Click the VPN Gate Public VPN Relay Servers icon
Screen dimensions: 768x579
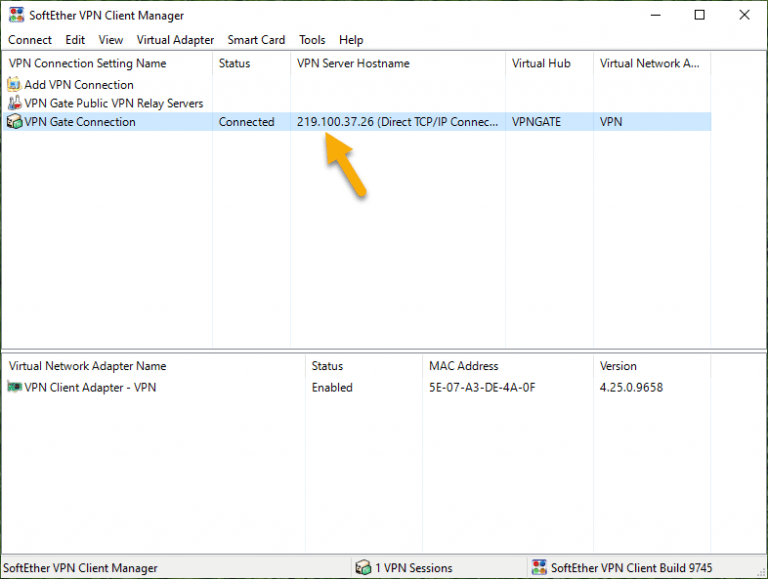point(14,103)
